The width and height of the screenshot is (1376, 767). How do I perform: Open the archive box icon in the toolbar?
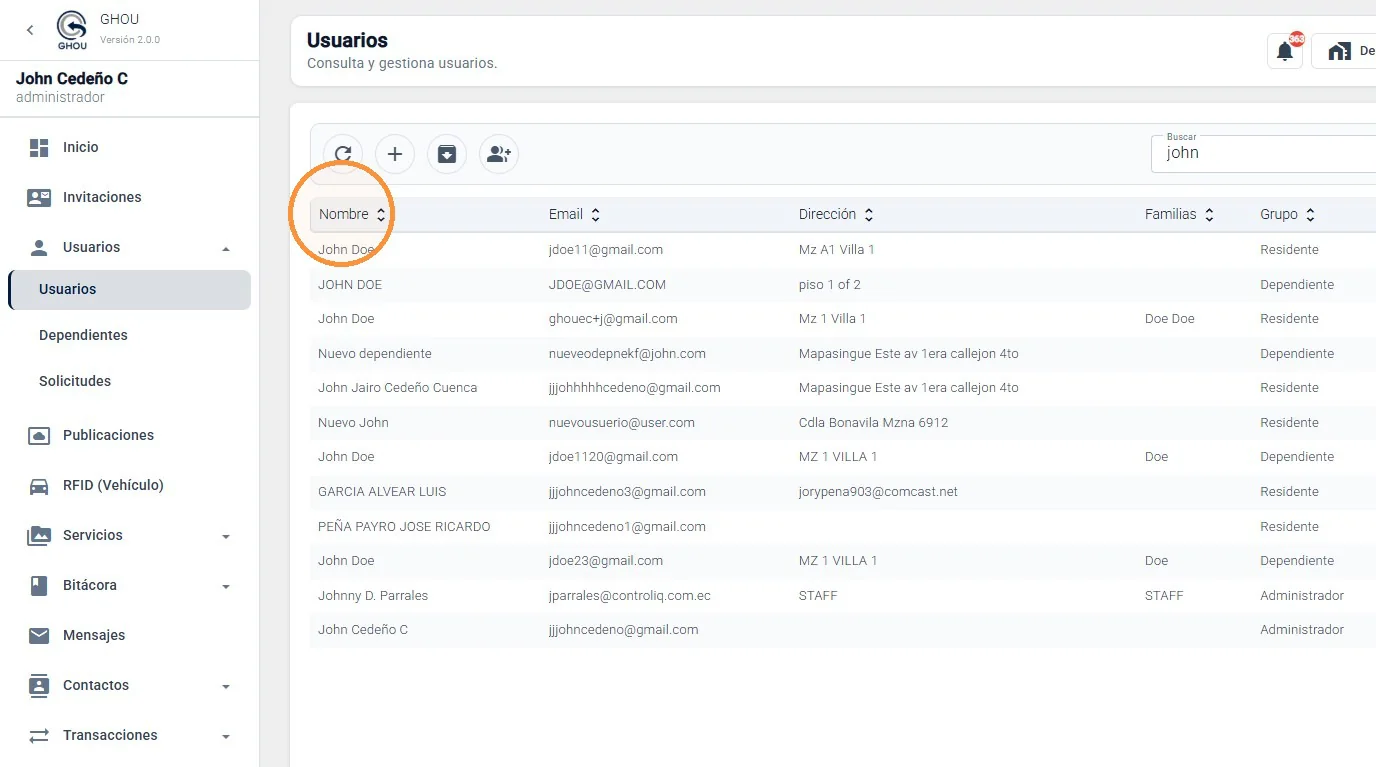tap(447, 154)
